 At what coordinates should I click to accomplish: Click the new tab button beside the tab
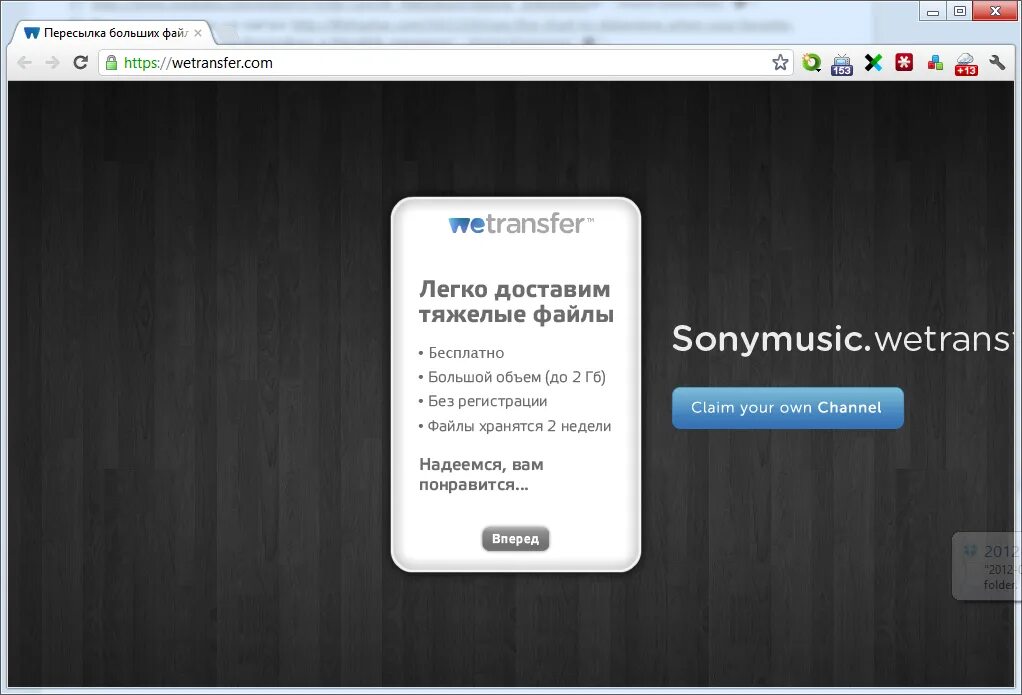click(226, 33)
